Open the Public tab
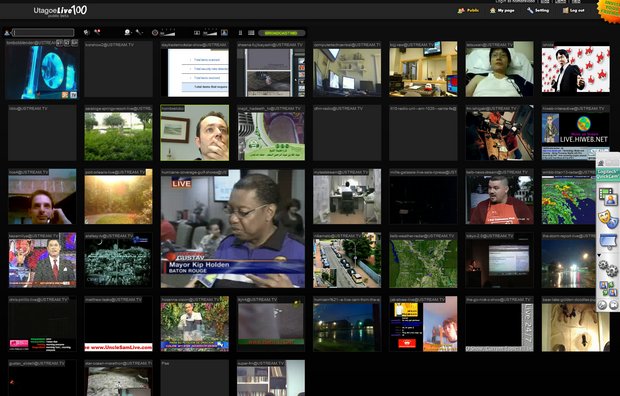Viewport: 620px width, 396px height. click(468, 11)
